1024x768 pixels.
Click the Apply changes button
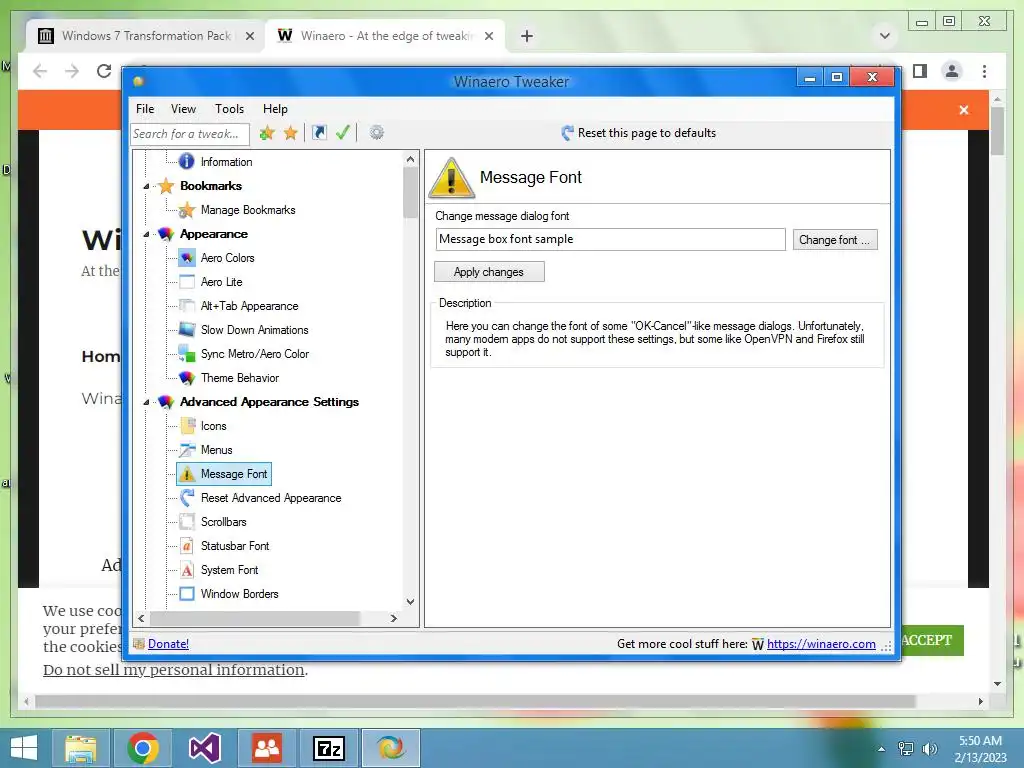[x=489, y=272]
